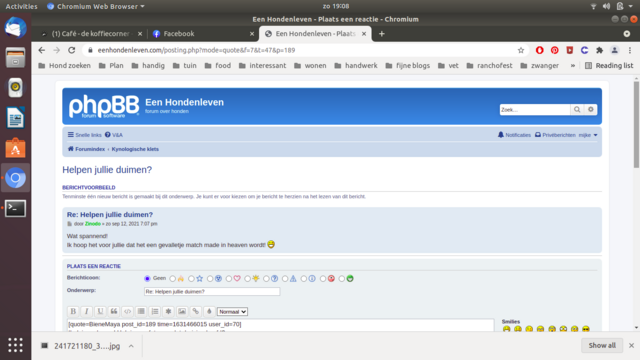This screenshot has width=640, height=360.
Task: Open the font colour picker droplet icon
Action: (x=209, y=311)
